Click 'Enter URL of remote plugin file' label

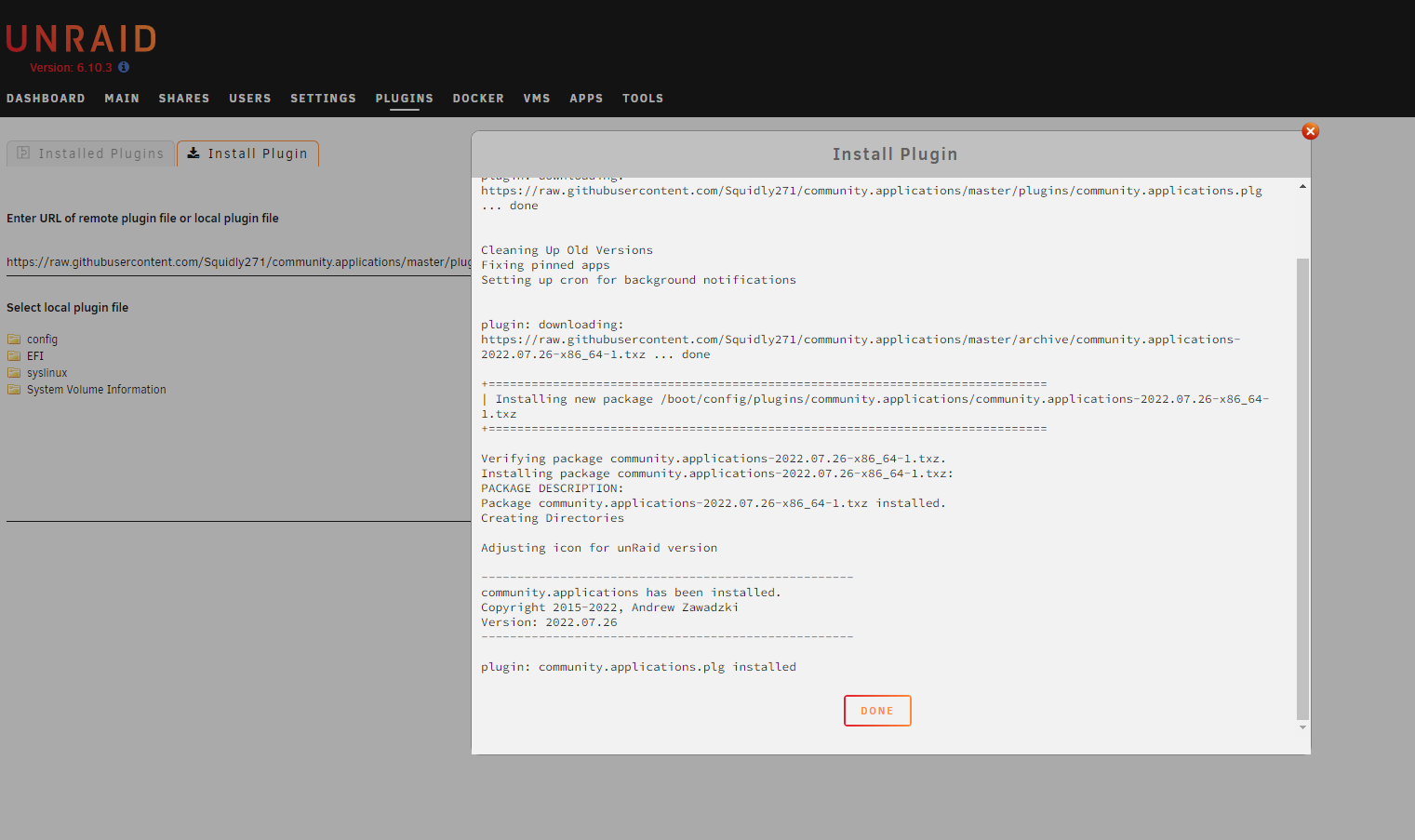(x=142, y=219)
